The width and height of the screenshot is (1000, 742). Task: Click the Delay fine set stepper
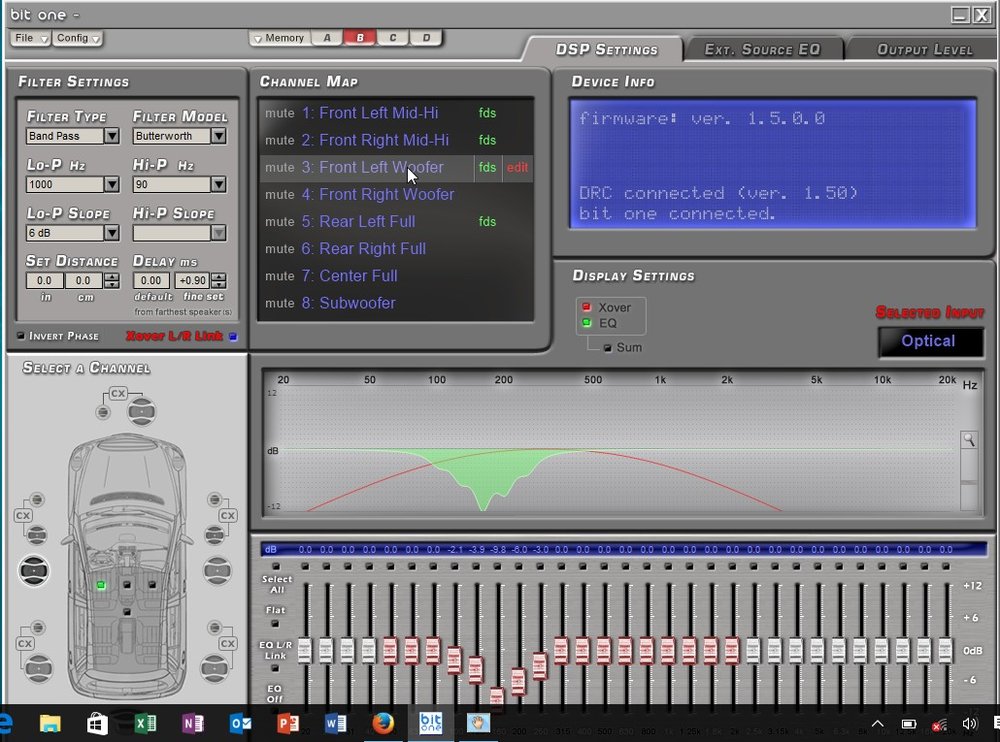[219, 280]
